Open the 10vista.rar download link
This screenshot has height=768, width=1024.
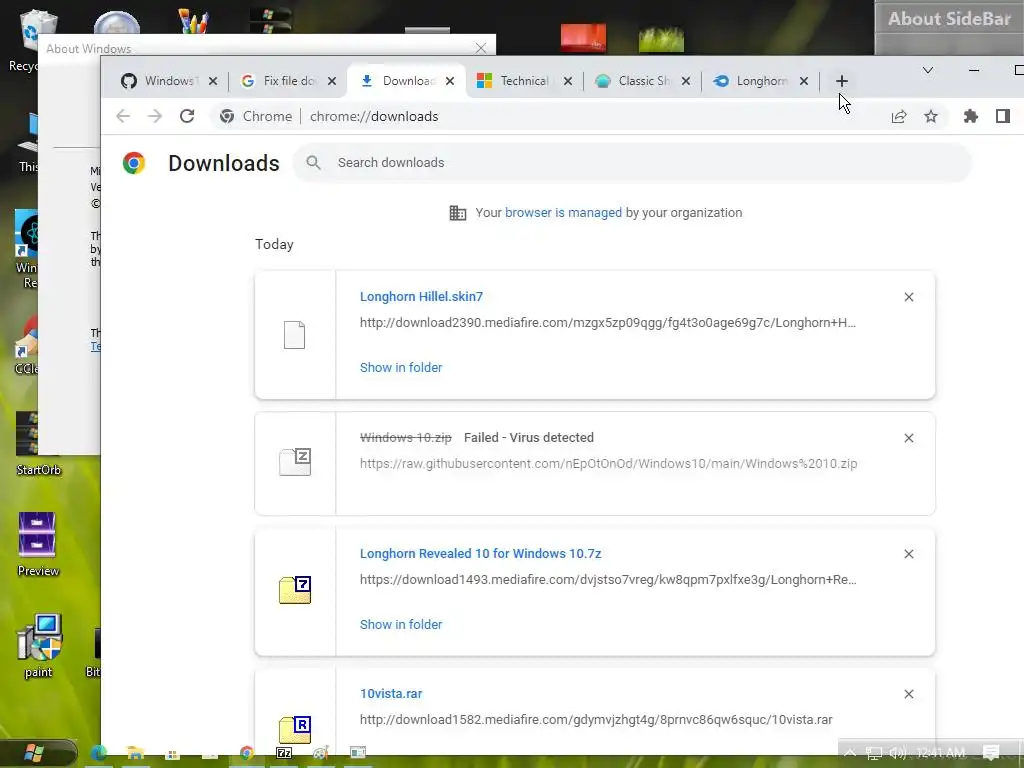click(391, 694)
